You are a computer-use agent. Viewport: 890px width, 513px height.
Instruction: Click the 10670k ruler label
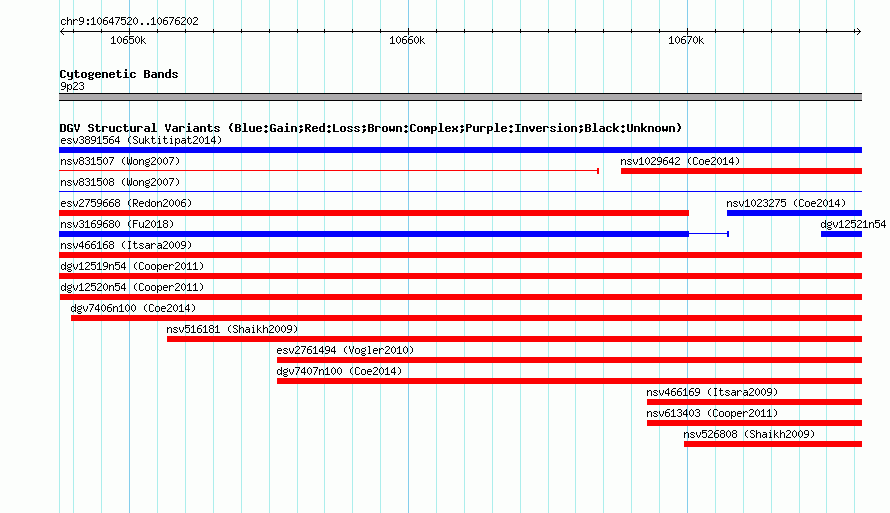(x=686, y=40)
